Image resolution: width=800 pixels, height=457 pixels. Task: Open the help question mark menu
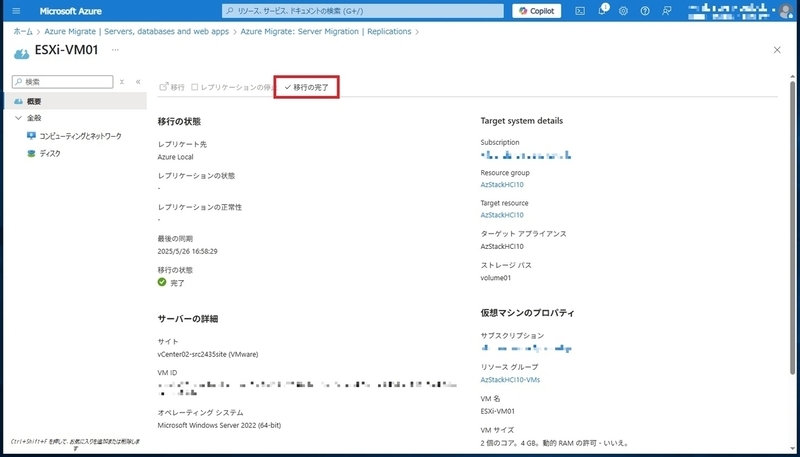click(x=645, y=11)
